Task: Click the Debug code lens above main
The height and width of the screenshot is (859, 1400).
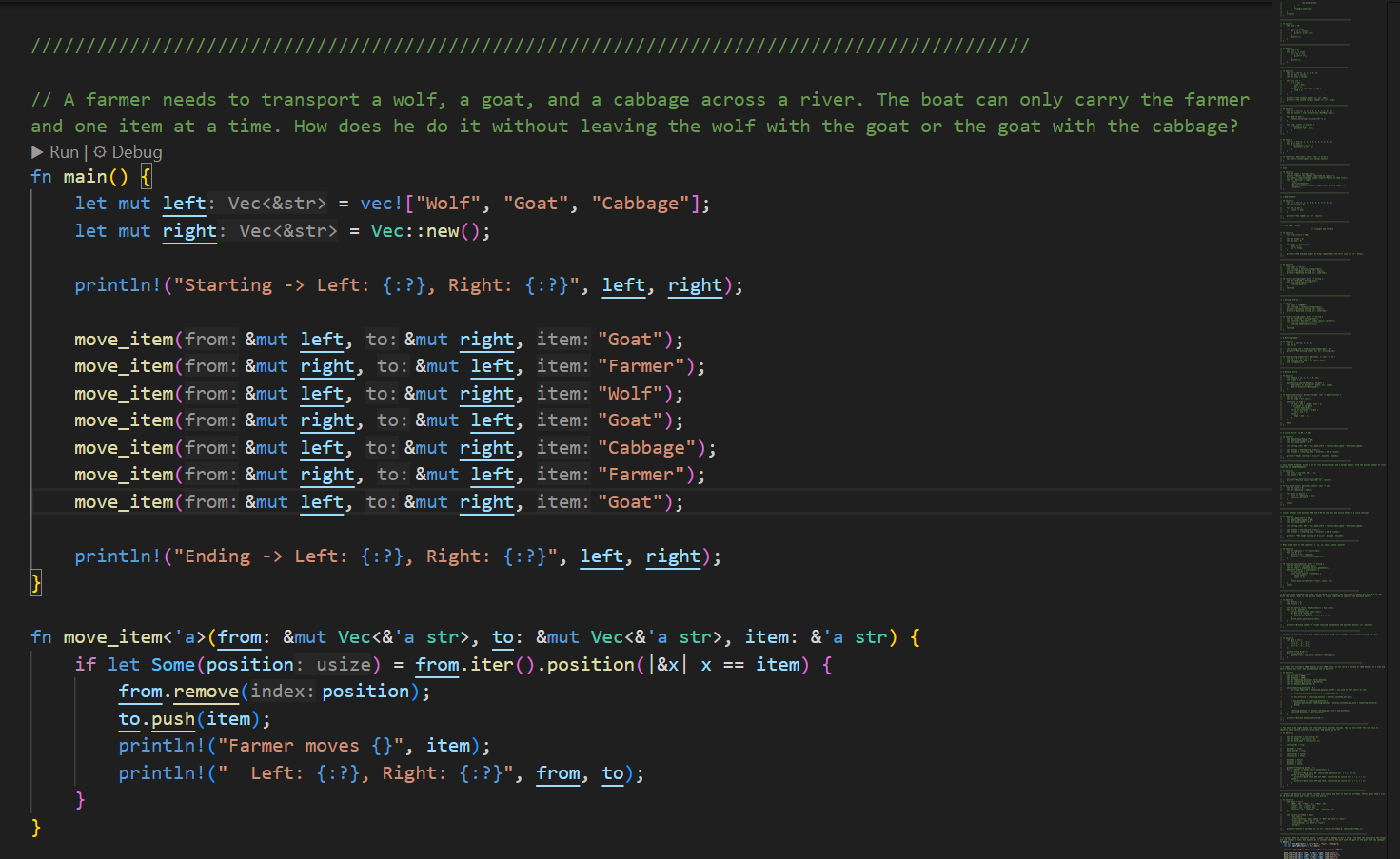Action: pos(136,152)
